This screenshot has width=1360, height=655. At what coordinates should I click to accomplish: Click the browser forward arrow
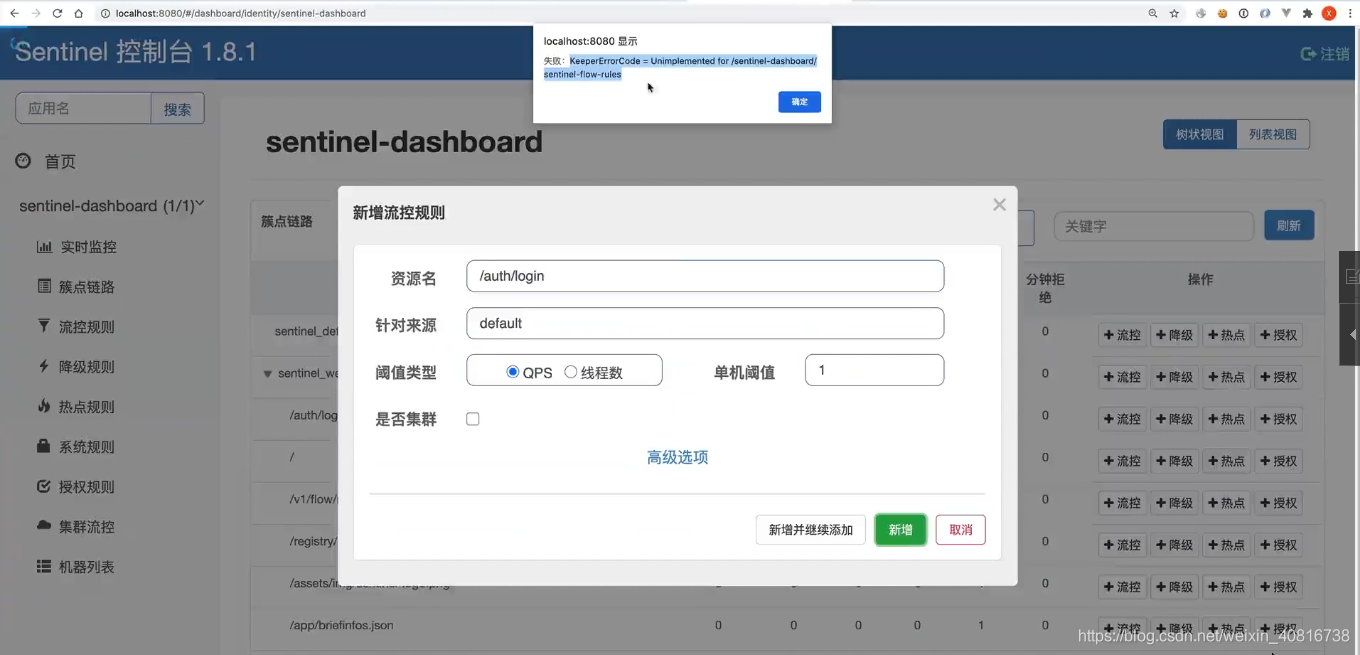click(x=36, y=13)
